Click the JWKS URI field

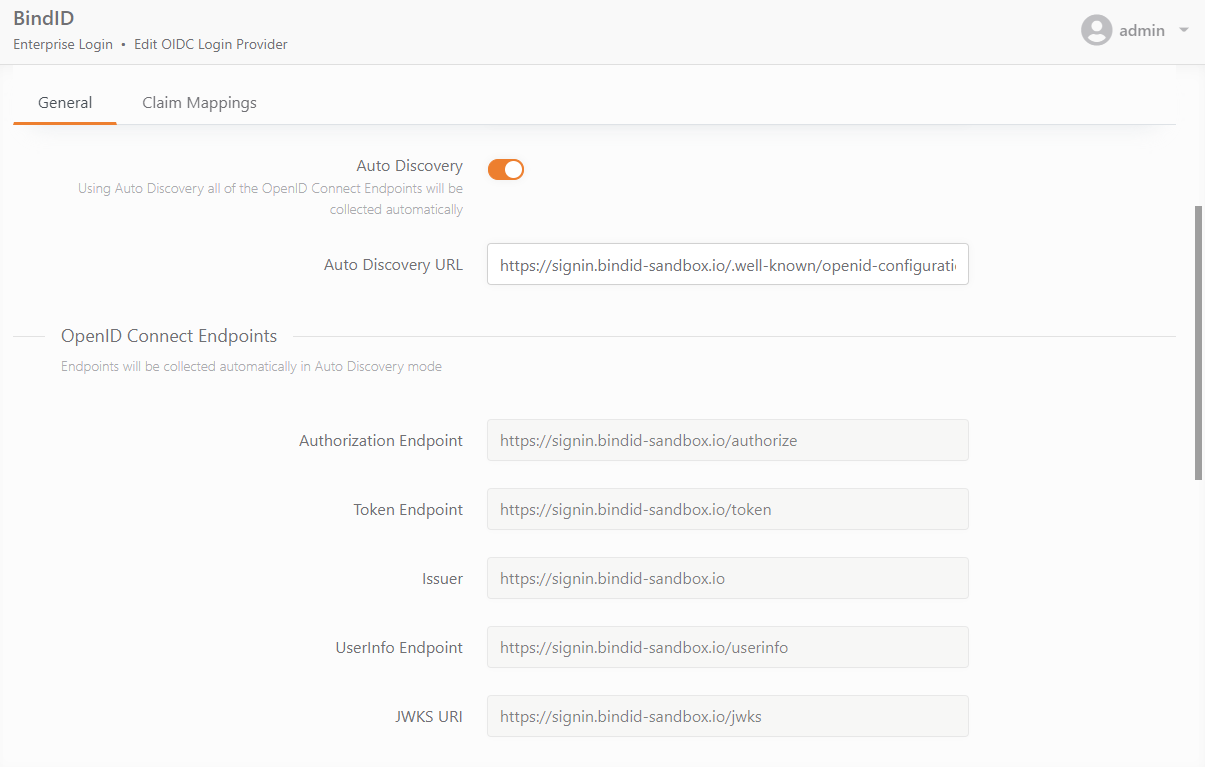point(728,716)
